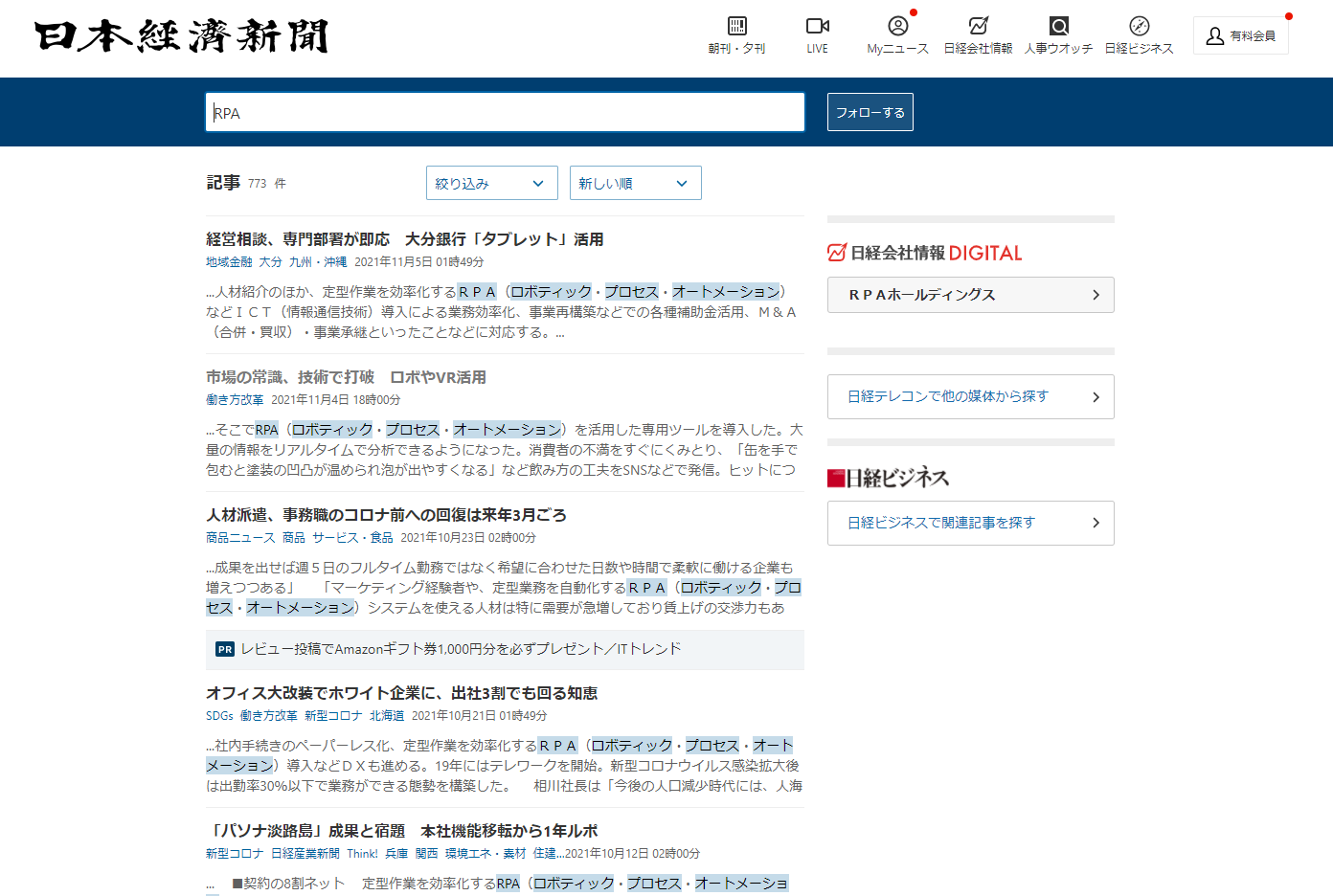Open the 人事ウオッチ search icon
The image size is (1333, 896).
pyautogui.click(x=1058, y=26)
